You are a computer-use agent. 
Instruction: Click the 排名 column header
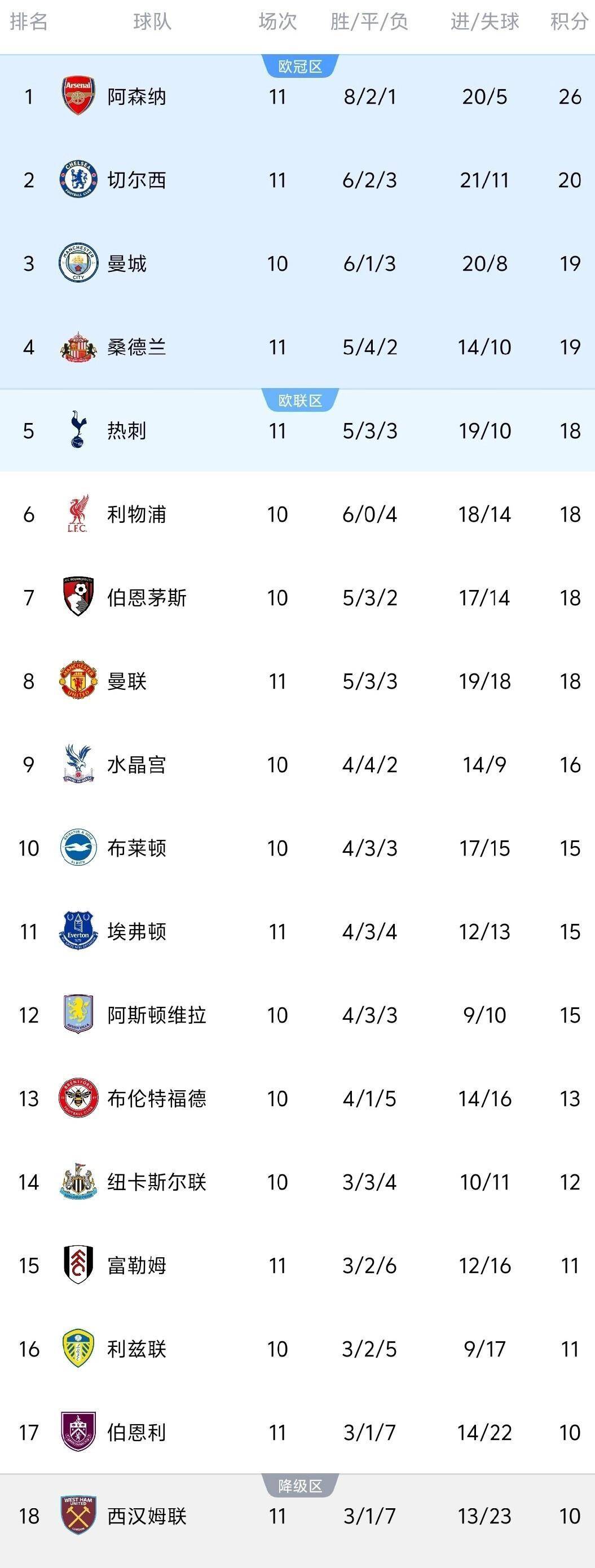[x=29, y=22]
